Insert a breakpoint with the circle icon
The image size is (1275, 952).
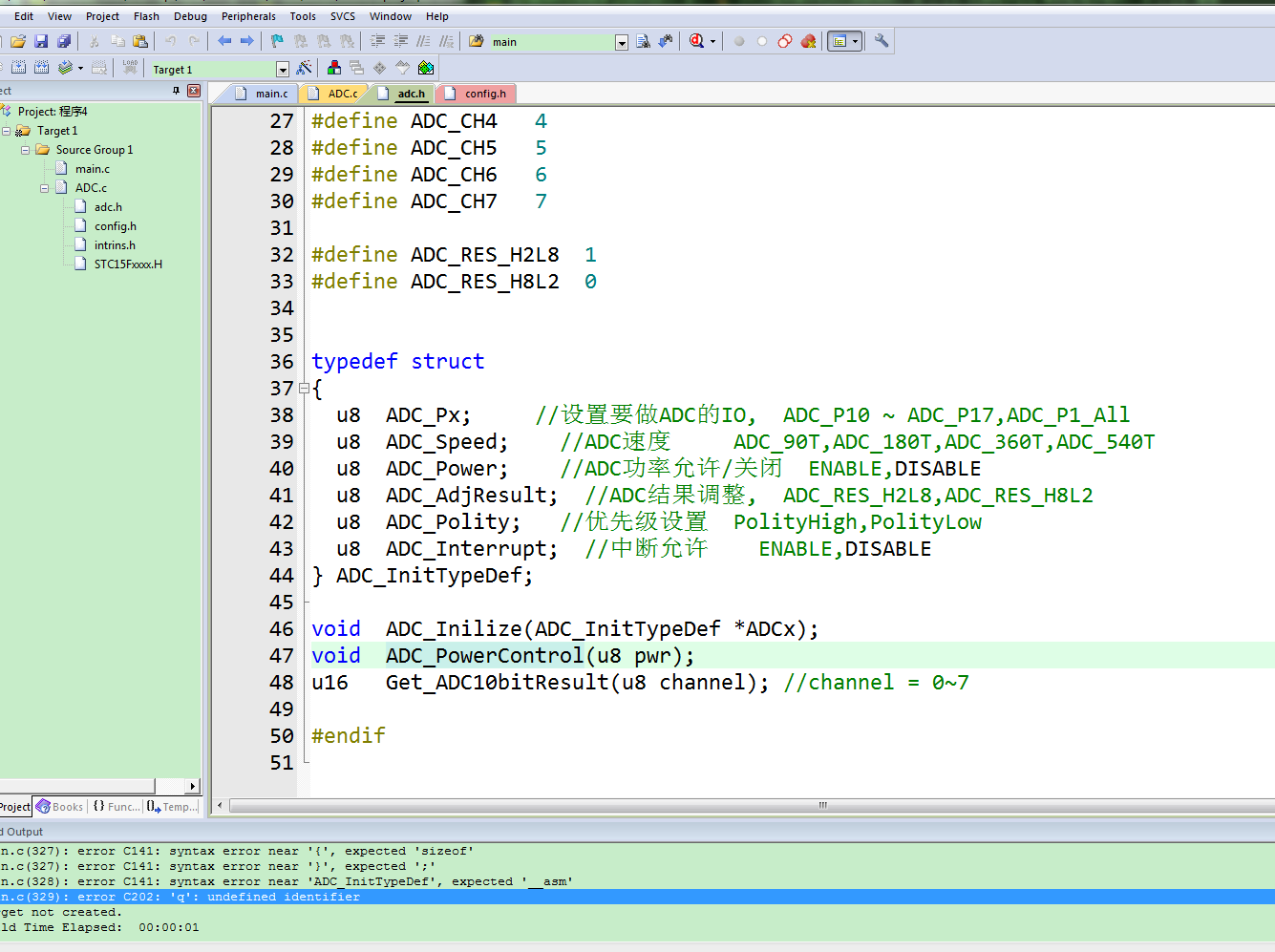(x=738, y=41)
